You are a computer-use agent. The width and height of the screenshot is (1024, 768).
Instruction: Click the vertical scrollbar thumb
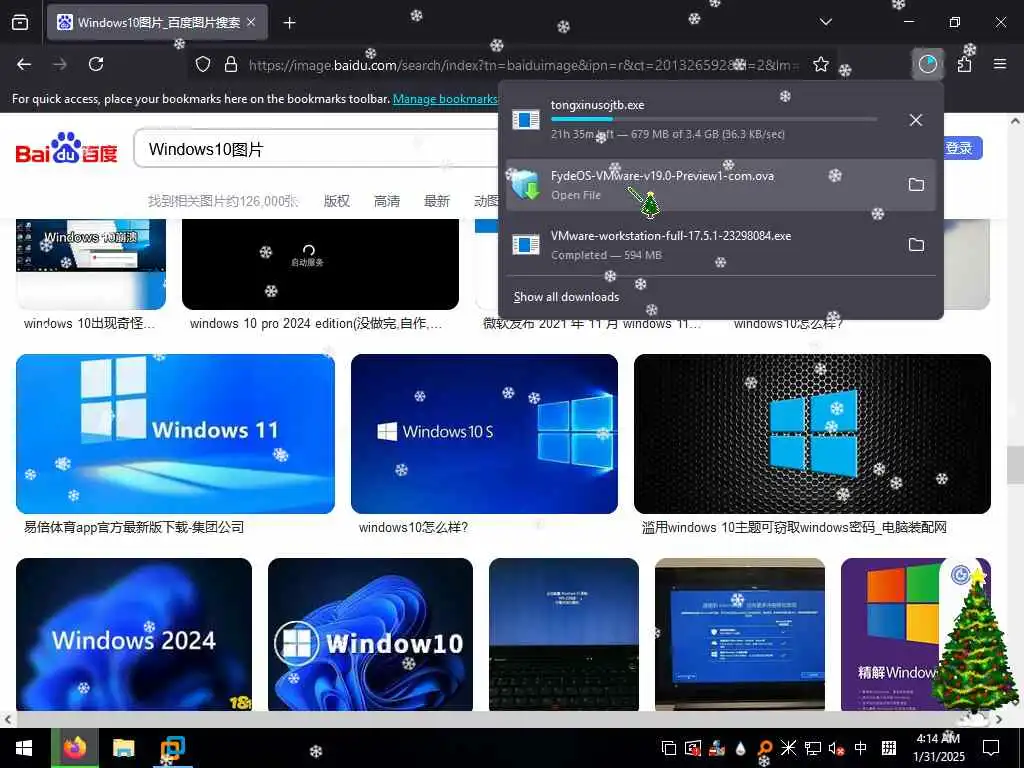tap(1015, 464)
